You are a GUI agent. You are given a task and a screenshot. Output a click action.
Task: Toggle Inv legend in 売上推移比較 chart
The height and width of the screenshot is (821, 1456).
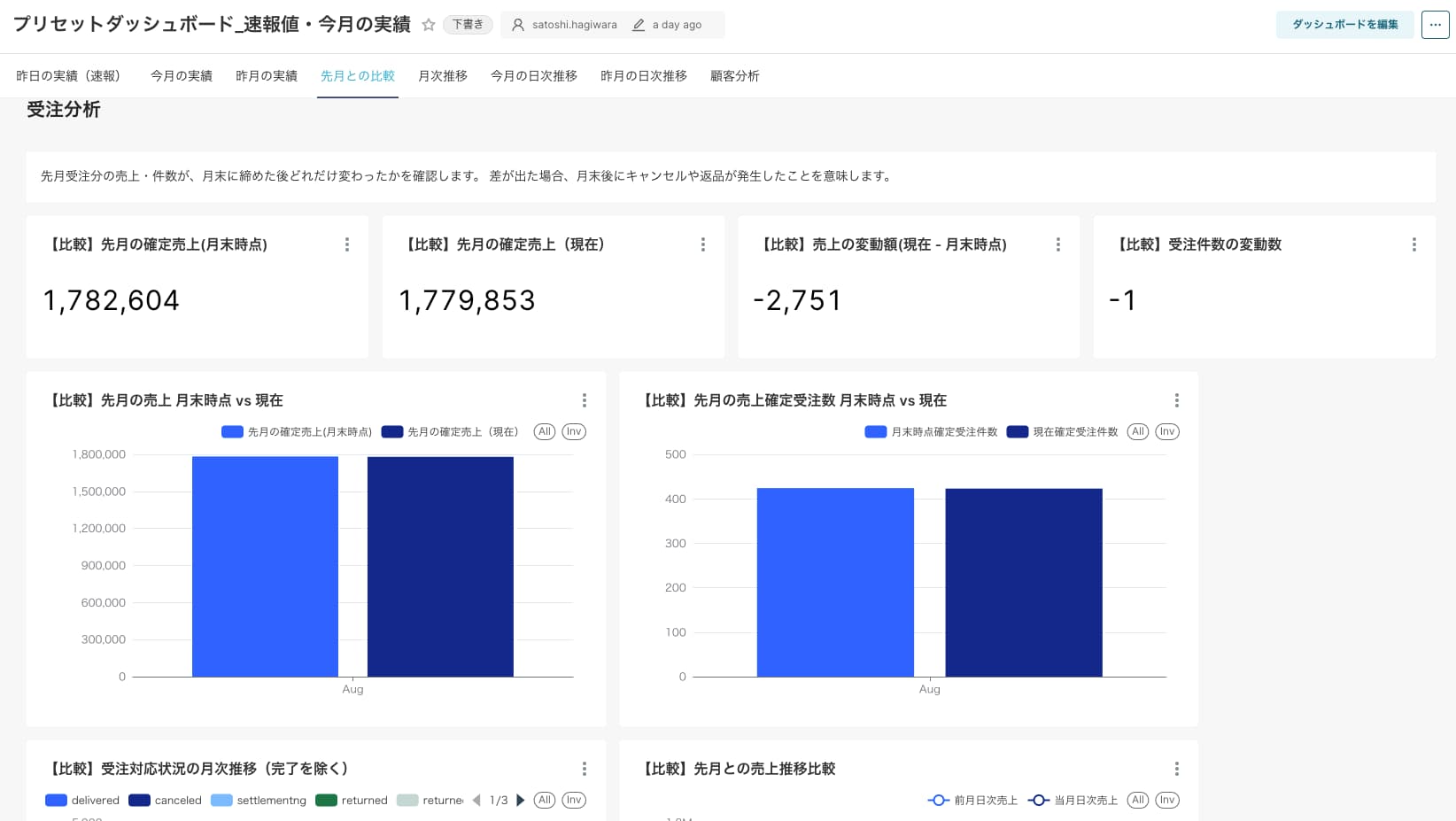point(1167,800)
